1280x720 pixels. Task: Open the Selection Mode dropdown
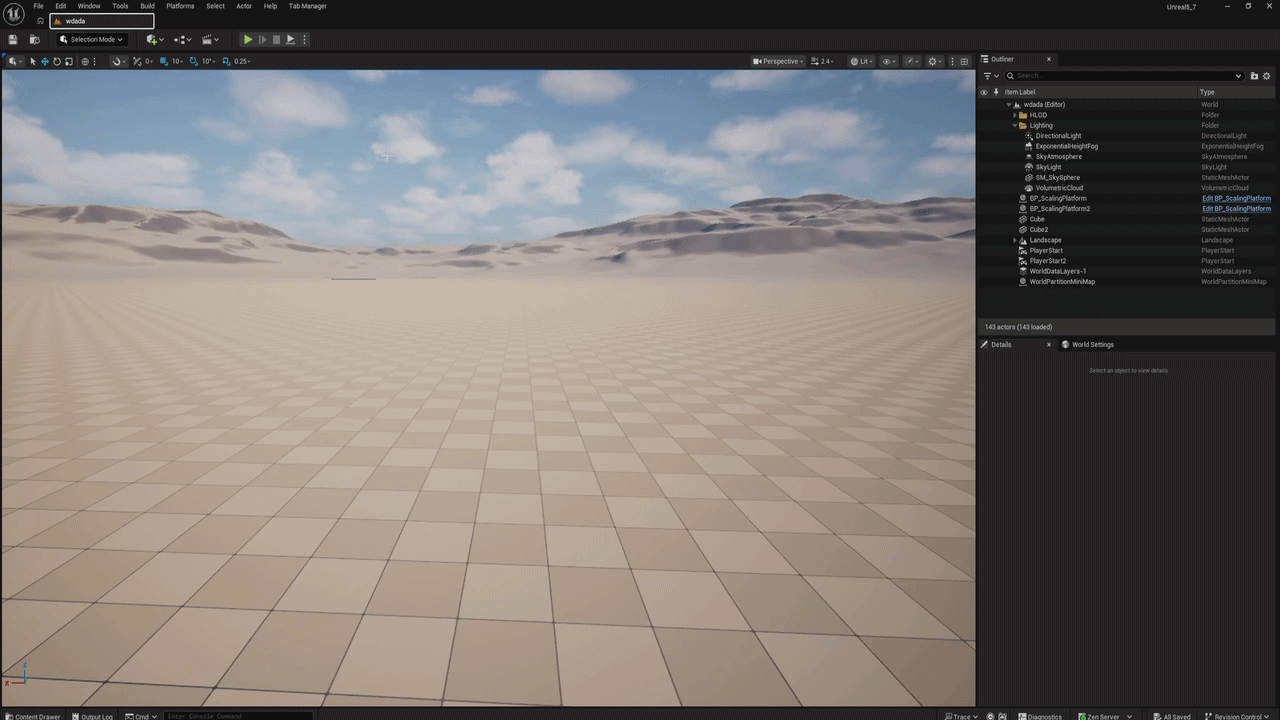(x=91, y=40)
